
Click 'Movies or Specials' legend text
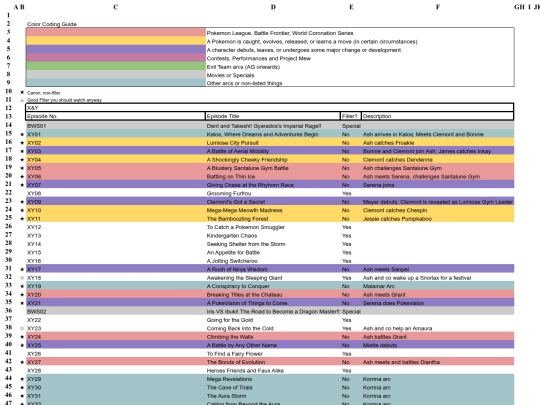tap(230, 75)
